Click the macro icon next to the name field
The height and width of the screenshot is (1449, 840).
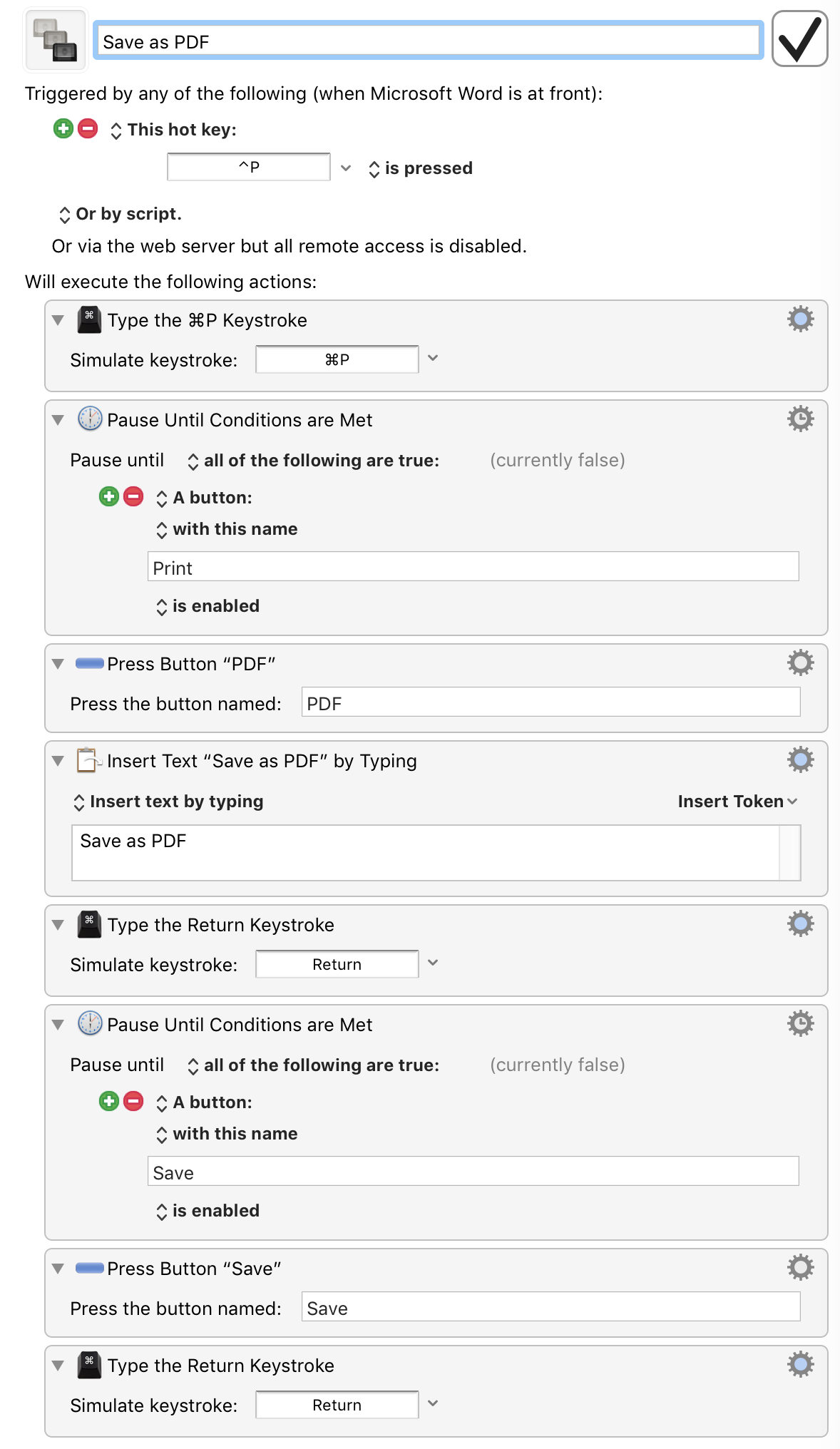(56, 40)
